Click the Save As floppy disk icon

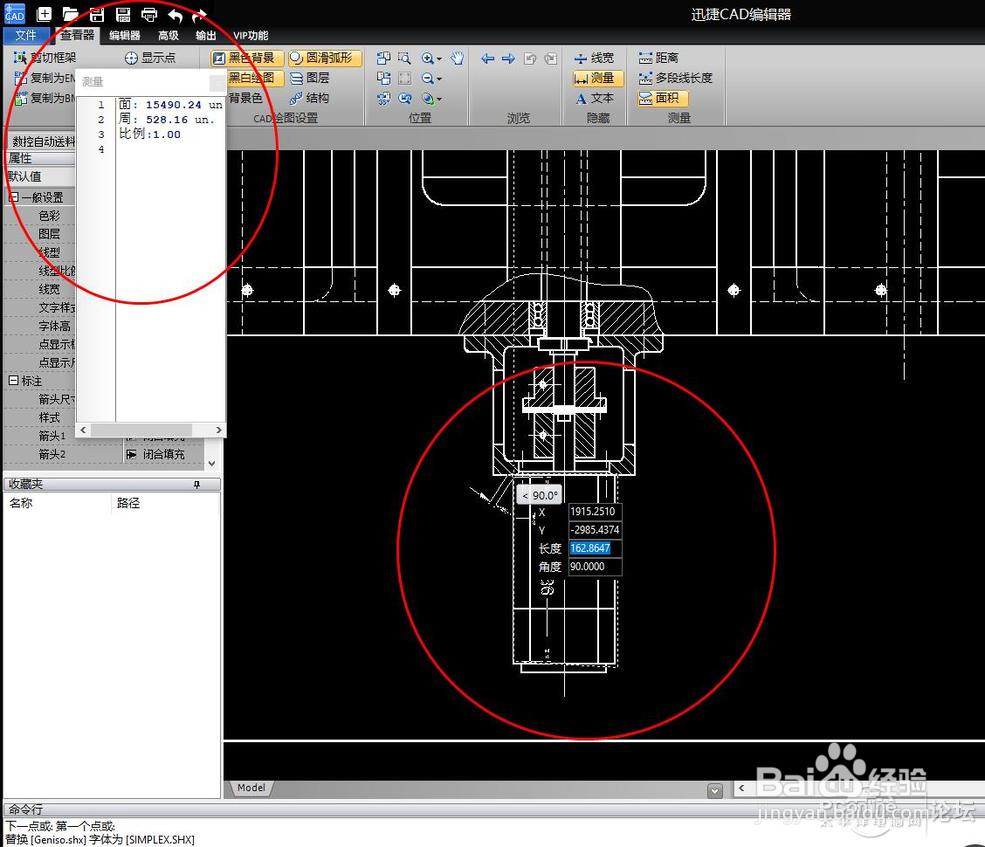pyautogui.click(x=123, y=14)
